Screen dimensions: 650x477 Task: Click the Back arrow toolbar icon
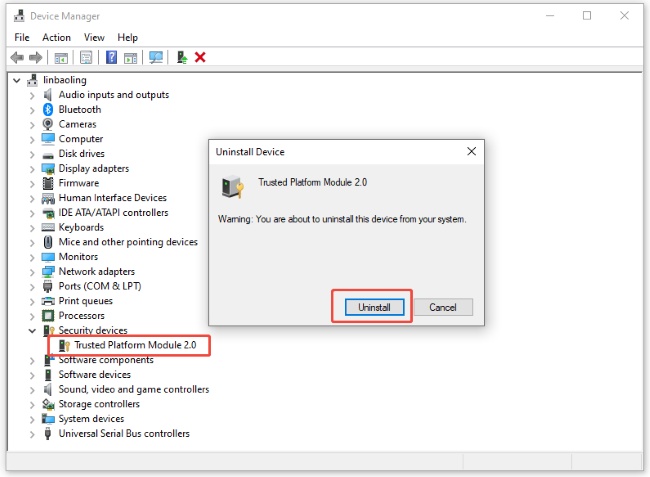tap(17, 57)
